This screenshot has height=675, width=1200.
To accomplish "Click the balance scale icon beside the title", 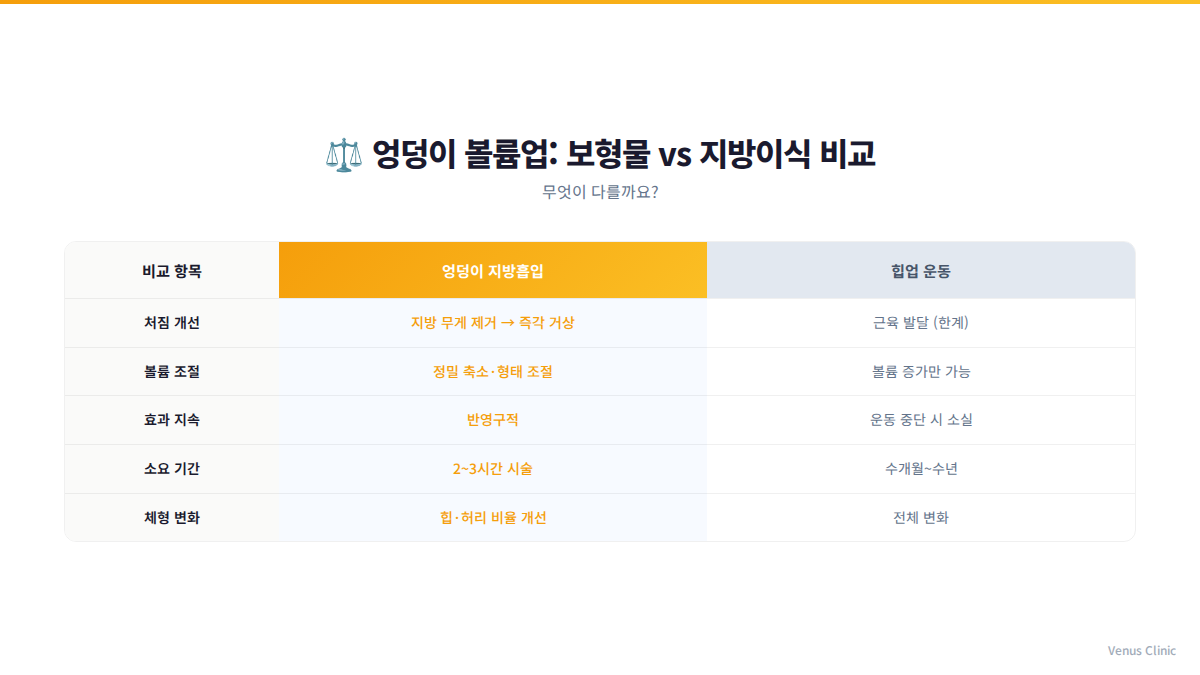I will (x=344, y=155).
